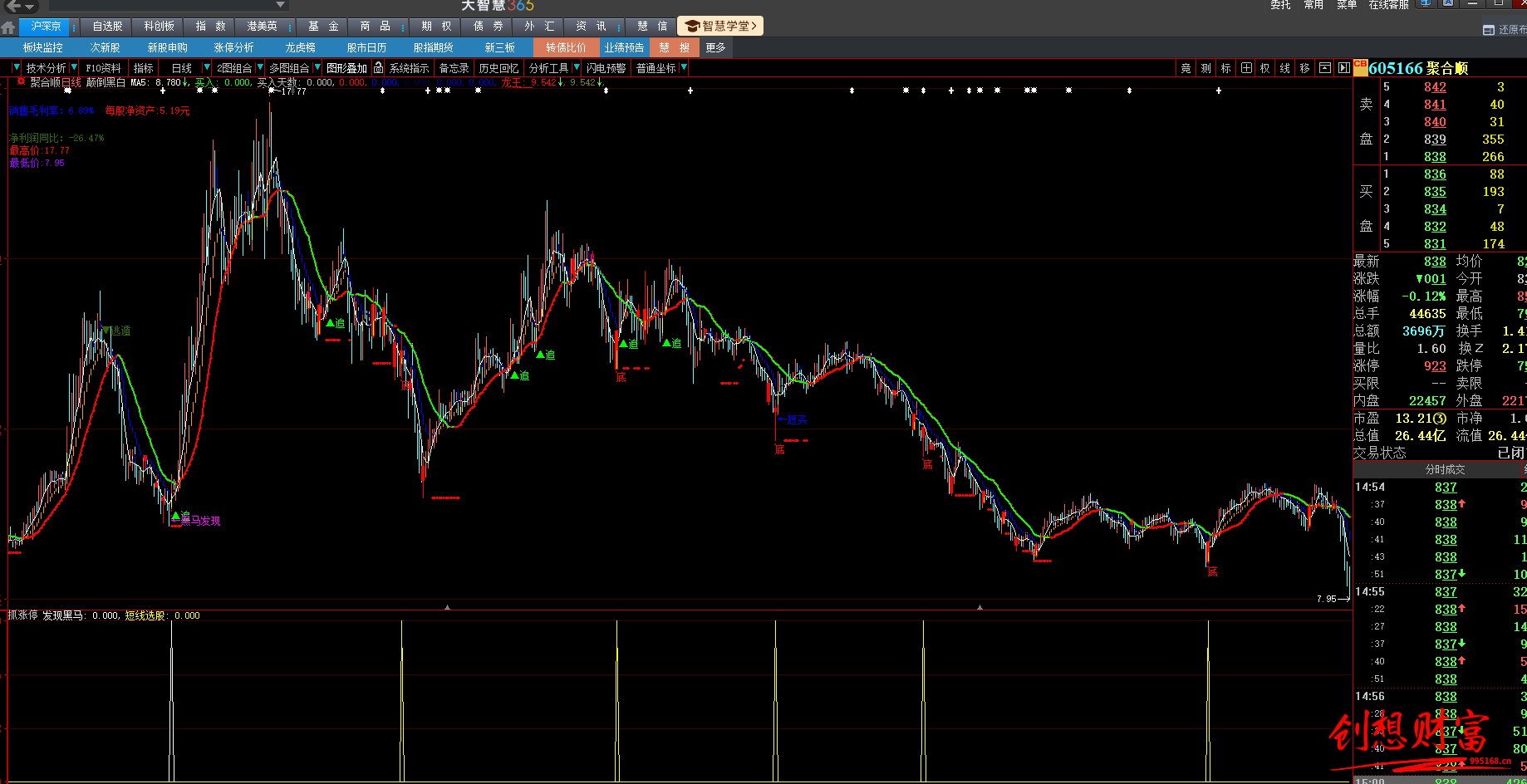Click the stock code 605166 聚合顺

point(1418,68)
